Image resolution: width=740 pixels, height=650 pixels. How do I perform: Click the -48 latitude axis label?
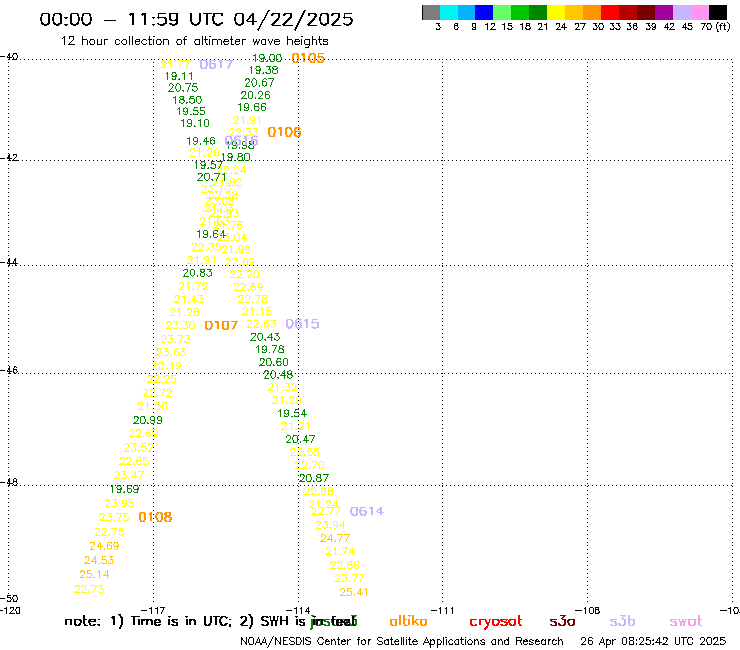(x=9, y=482)
